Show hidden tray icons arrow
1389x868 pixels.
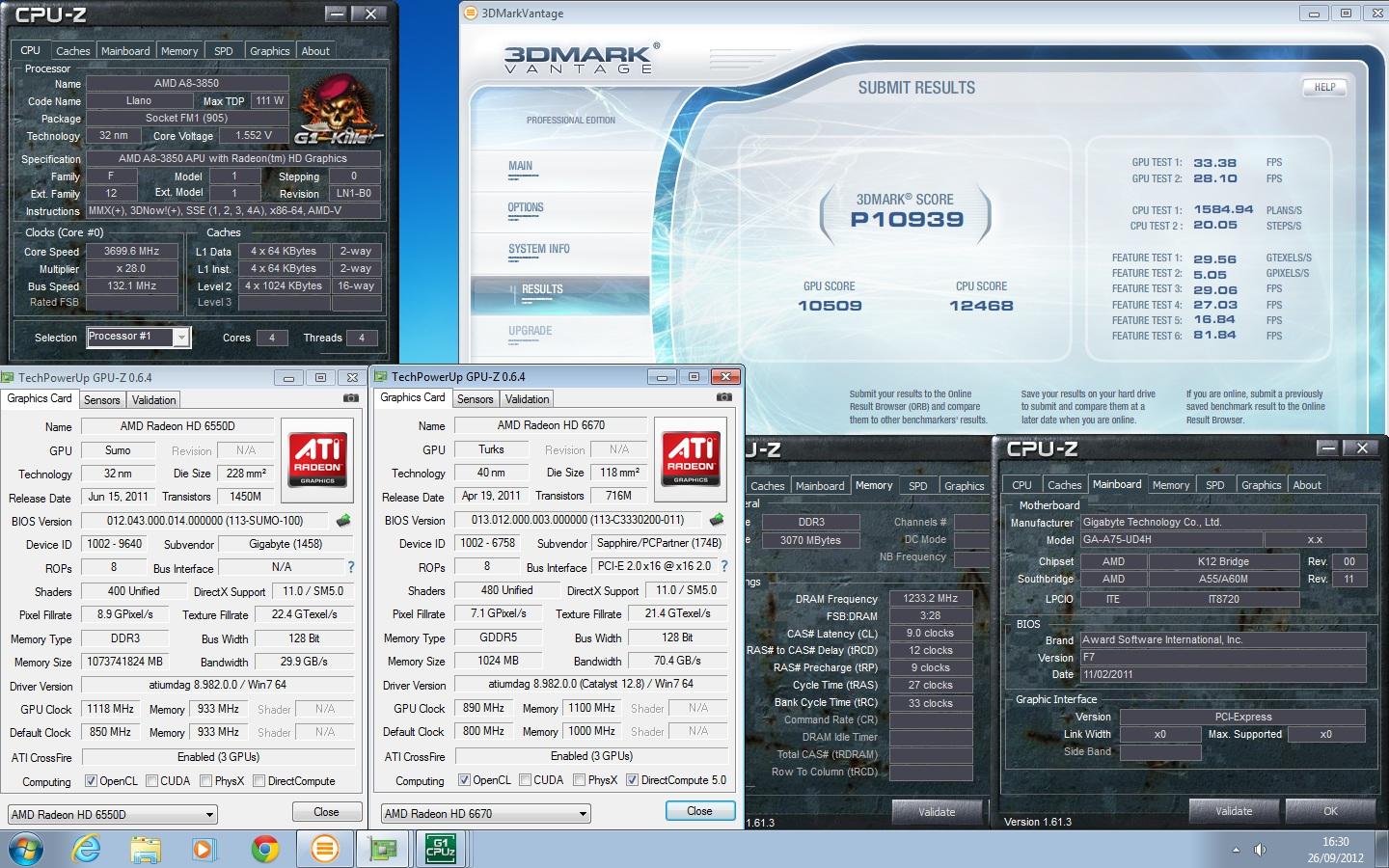pos(1236,850)
